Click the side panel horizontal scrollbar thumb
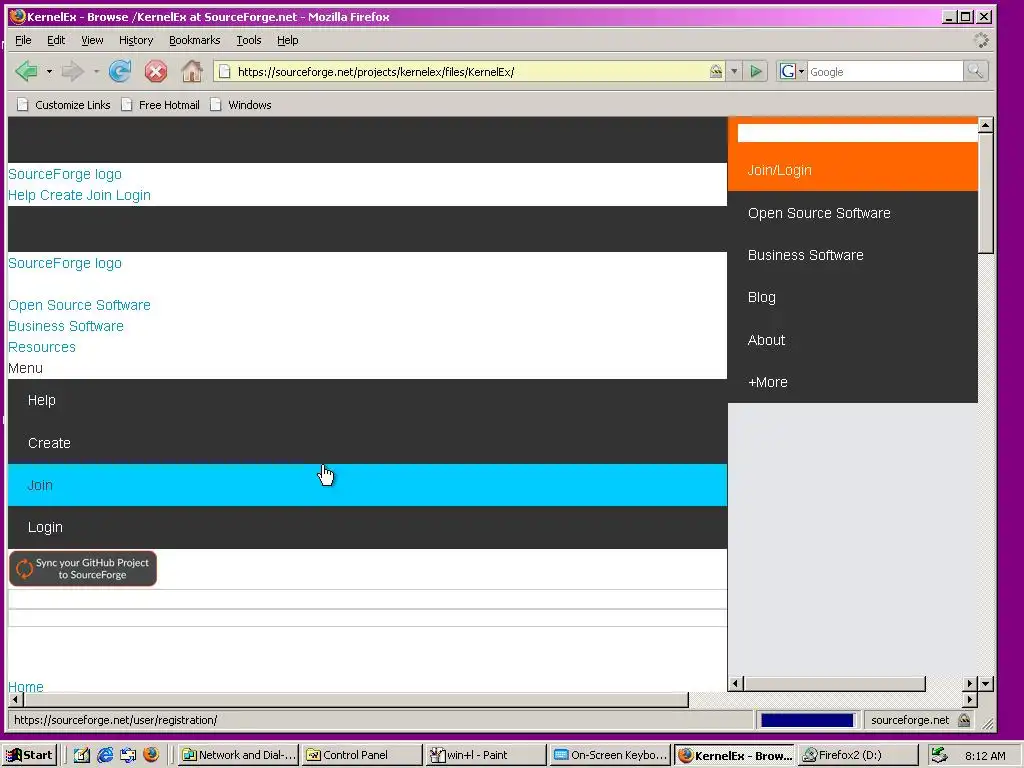The image size is (1024, 768). pyautogui.click(x=835, y=684)
